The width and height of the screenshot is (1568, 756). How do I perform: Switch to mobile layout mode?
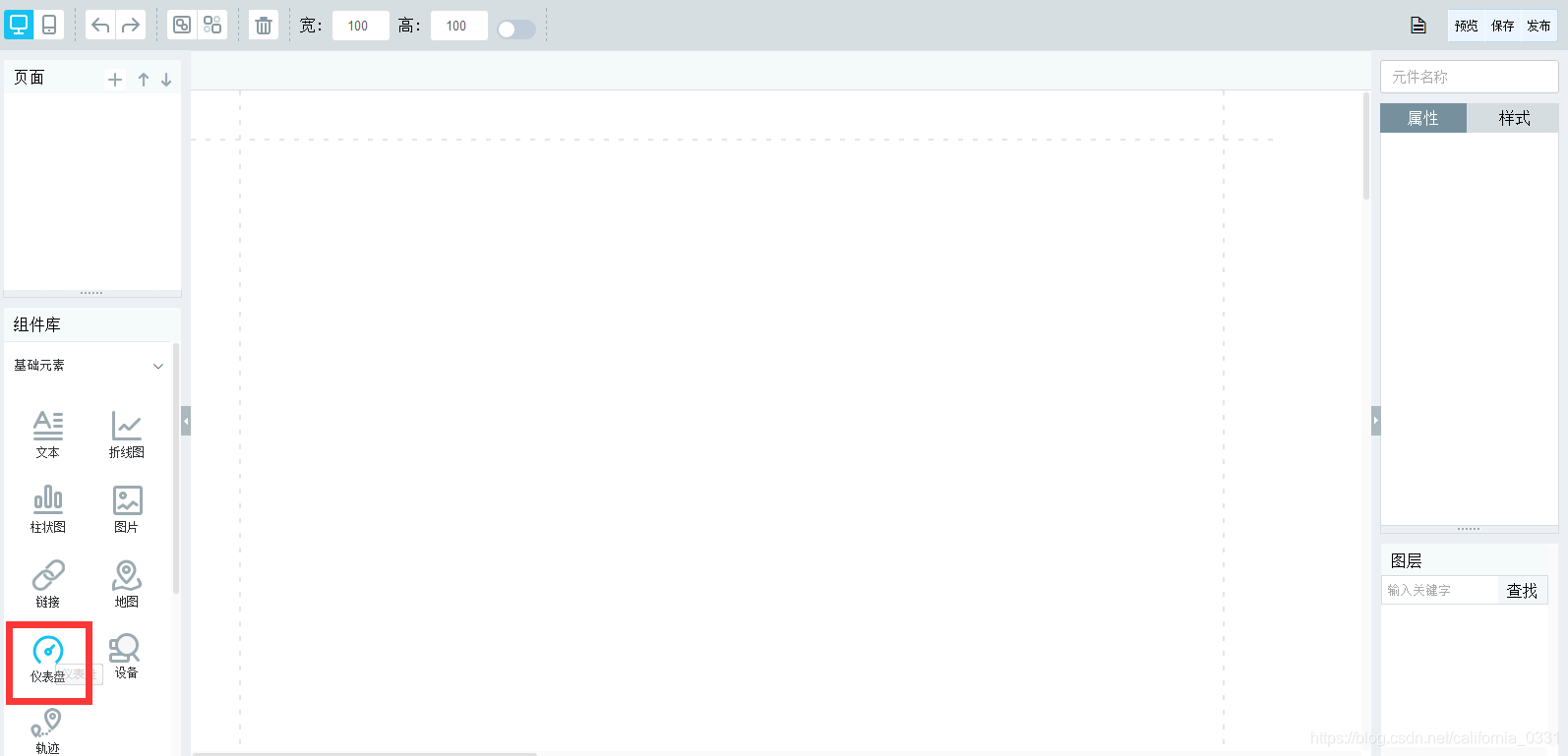pos(49,25)
